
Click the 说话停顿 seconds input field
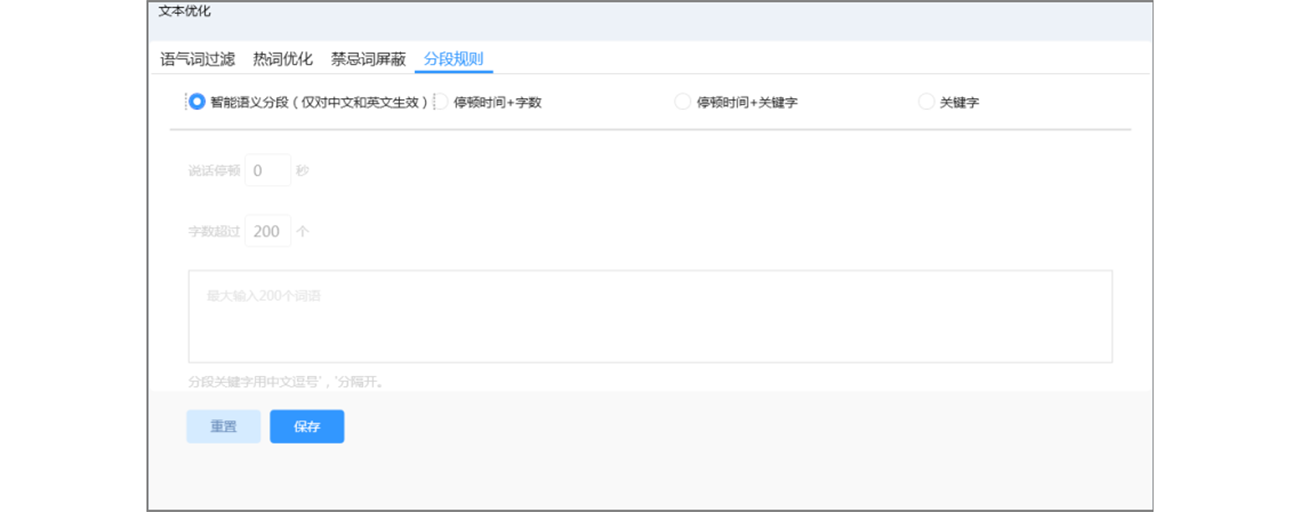click(x=267, y=171)
